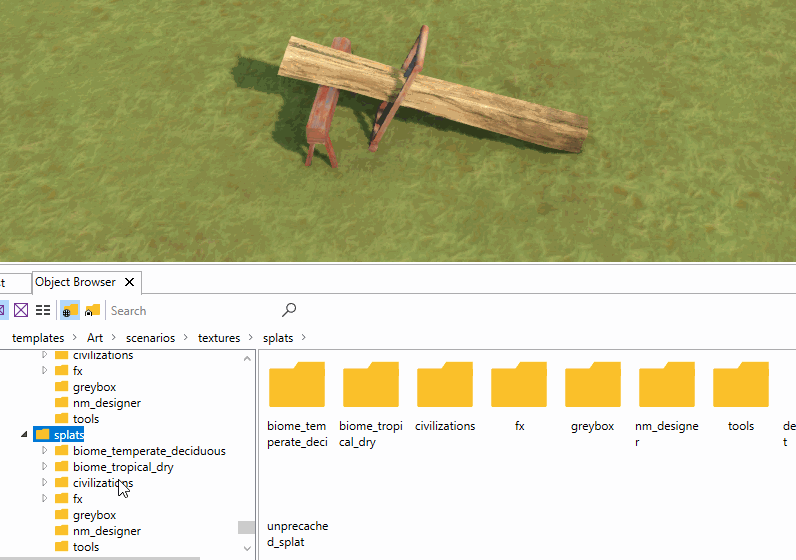This screenshot has width=796, height=560.
Task: Go to Art in the breadcrumb
Action: click(95, 338)
